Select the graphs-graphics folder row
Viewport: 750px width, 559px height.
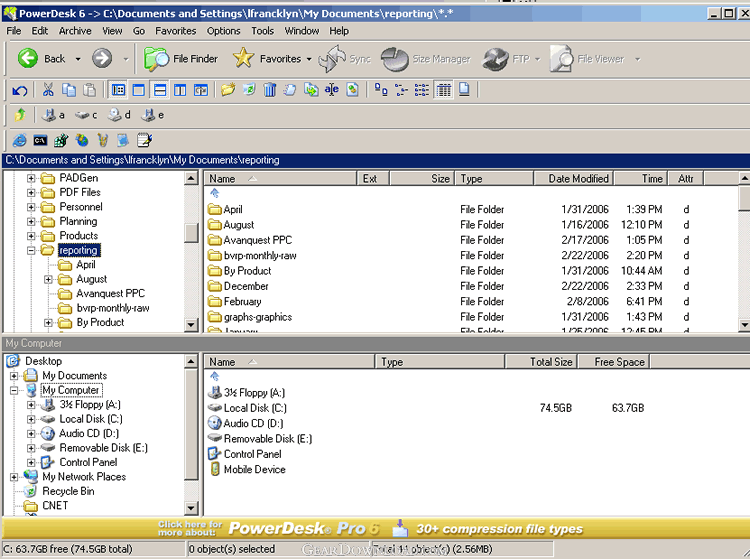click(x=250, y=317)
